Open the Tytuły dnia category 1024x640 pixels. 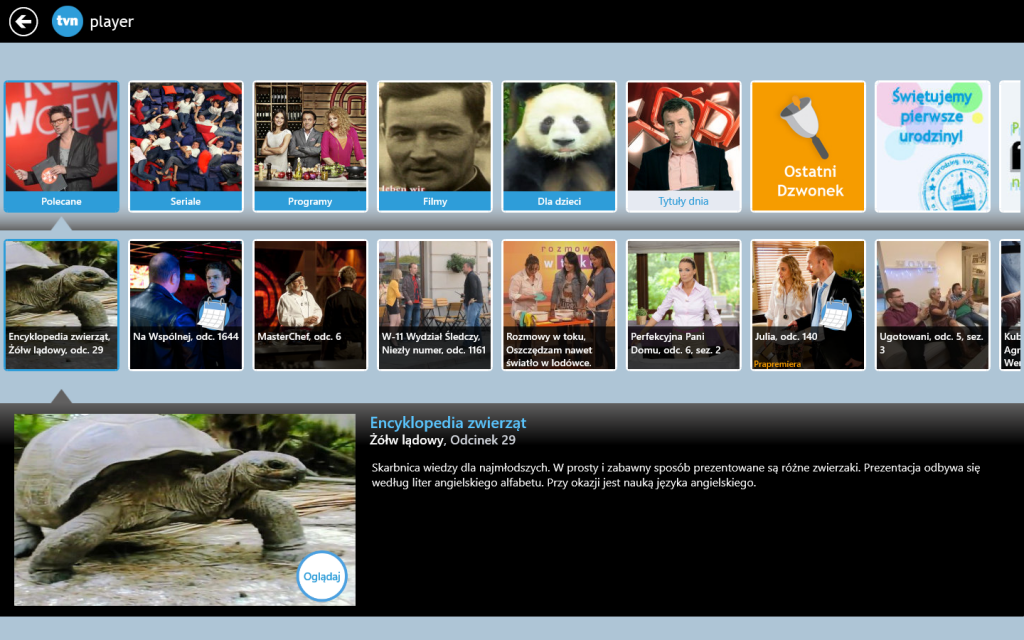point(684,146)
